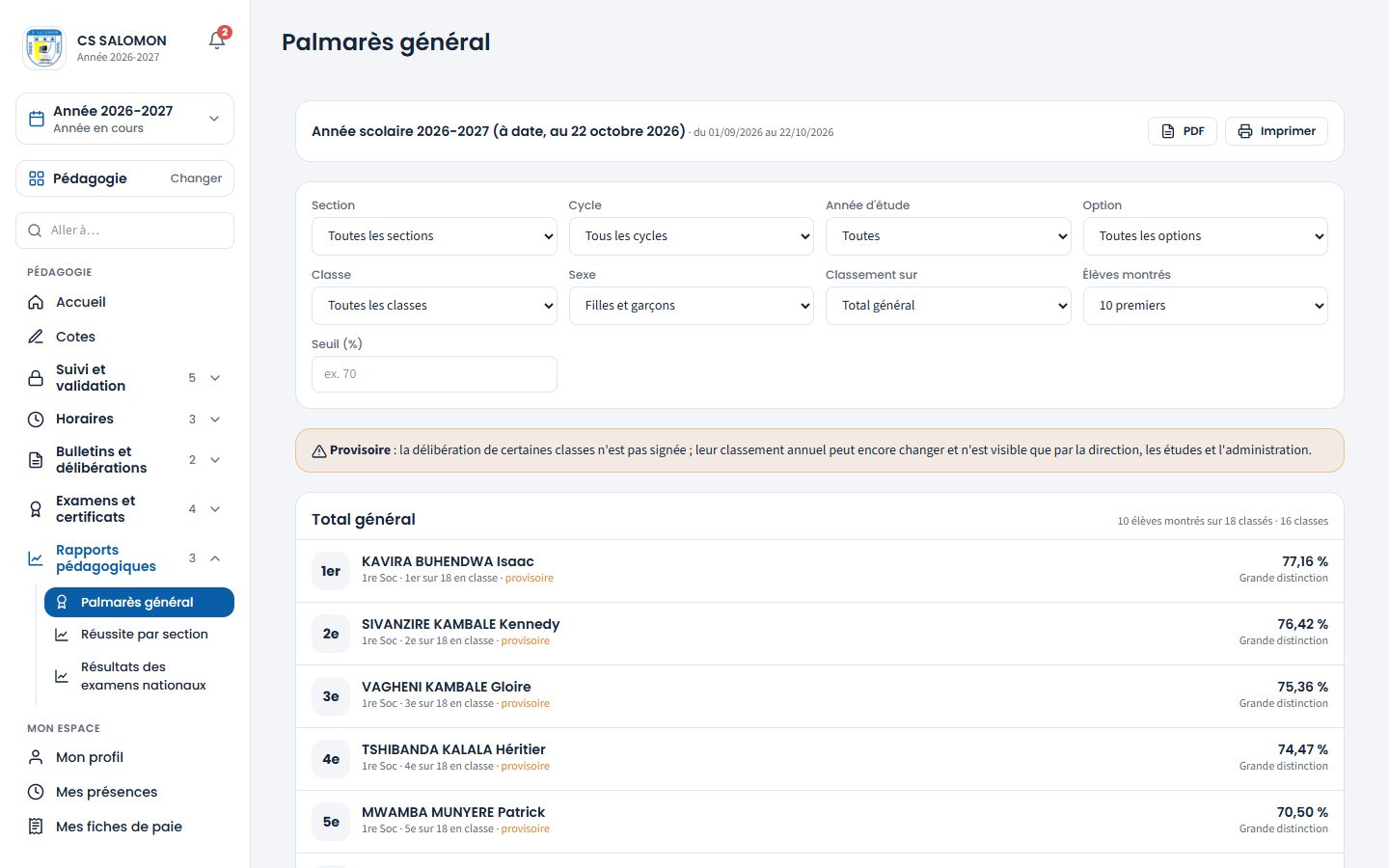This screenshot has width=1389, height=868.
Task: Collapse Rapports pédagogiques submenu
Action: coord(215,558)
